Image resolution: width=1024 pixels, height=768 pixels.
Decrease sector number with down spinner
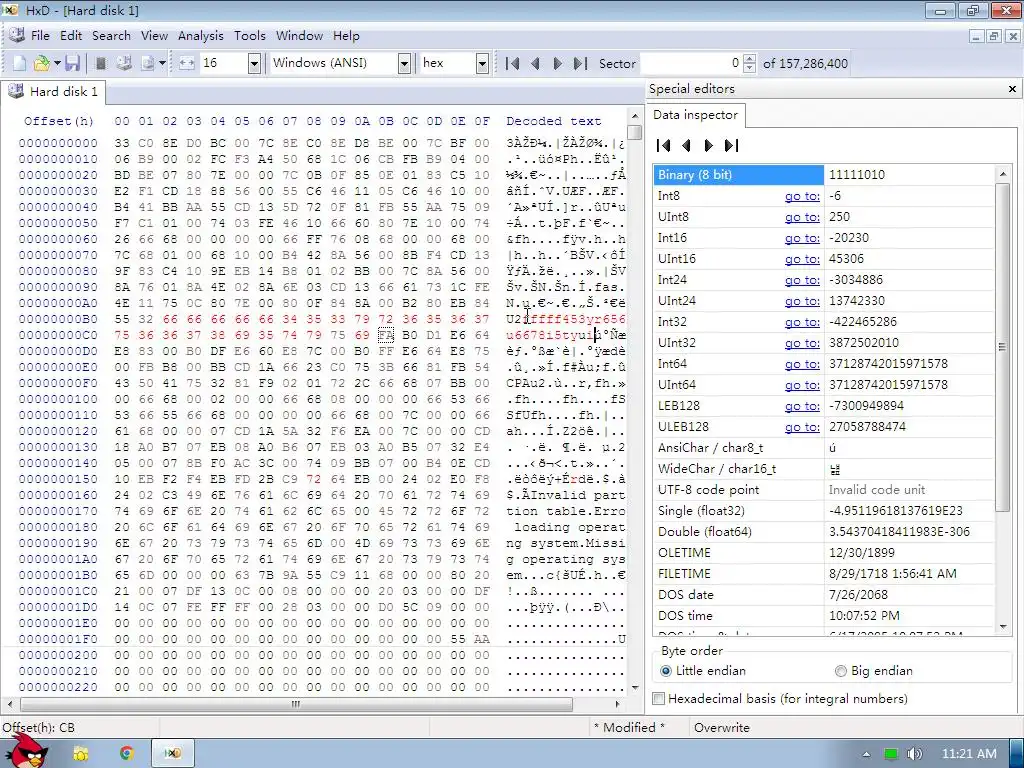pos(750,68)
